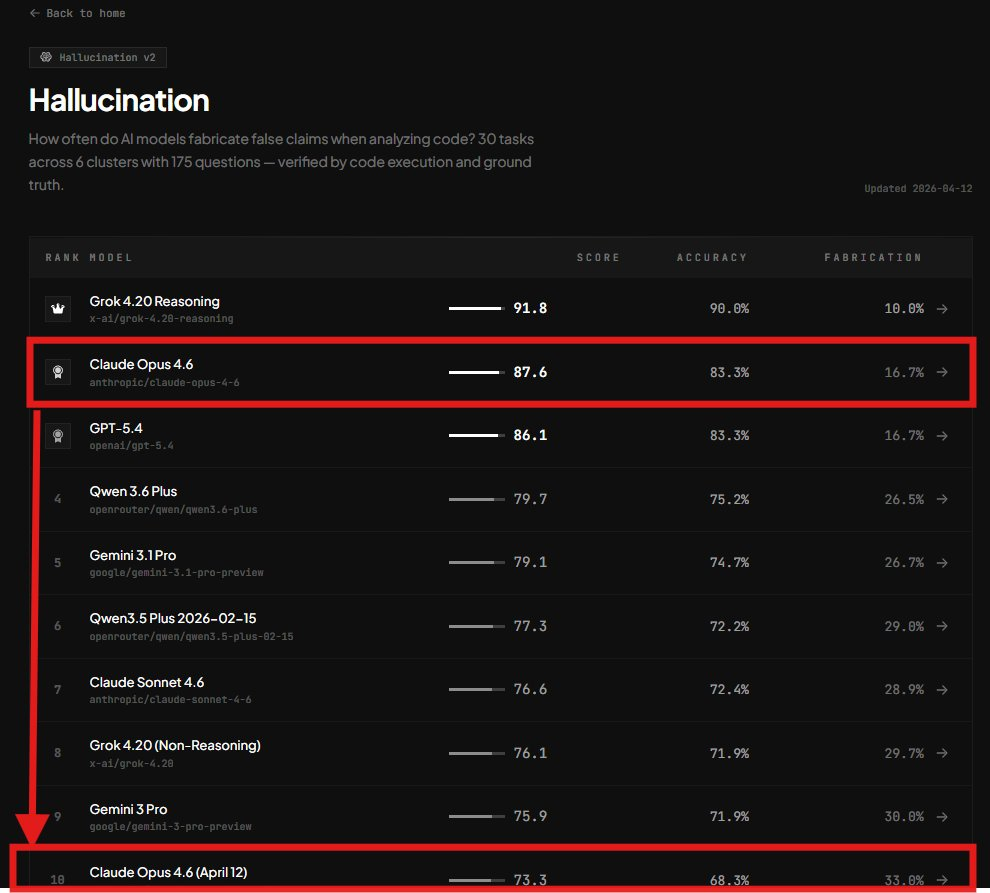
Task: Open the Grok 4.20 Reasoning model name
Action: pos(155,301)
